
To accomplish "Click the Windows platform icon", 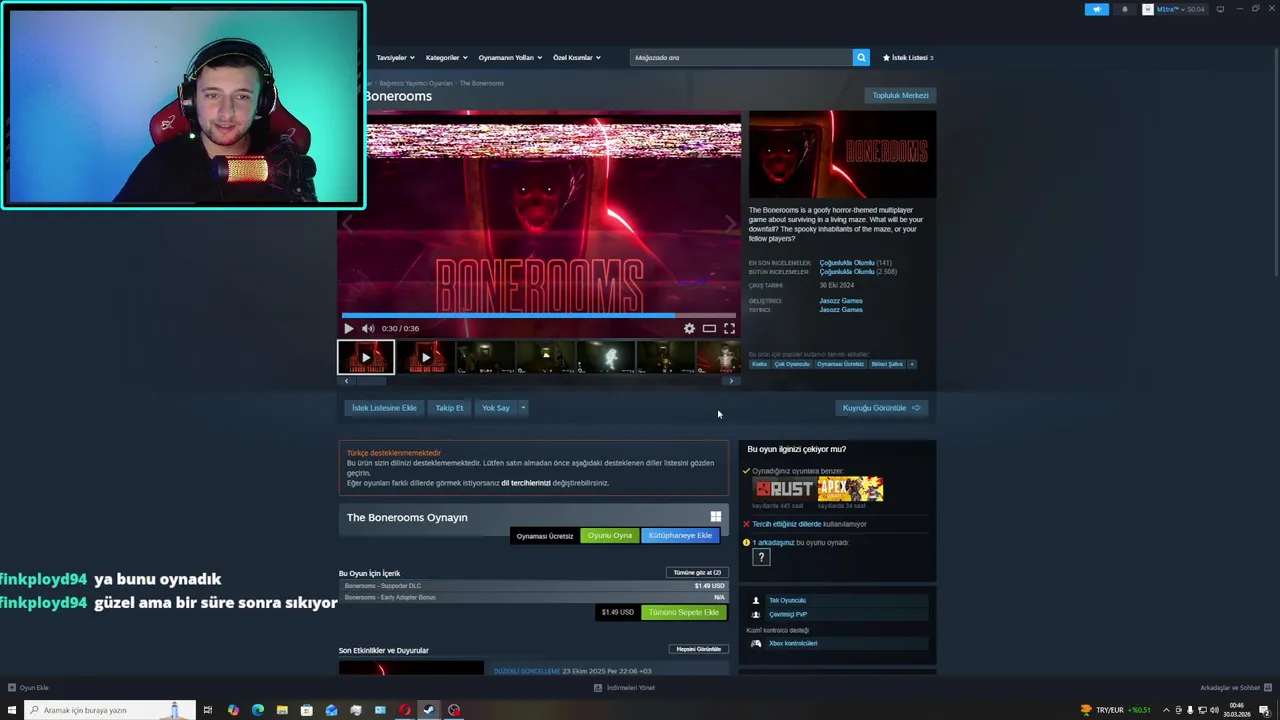I will [716, 517].
